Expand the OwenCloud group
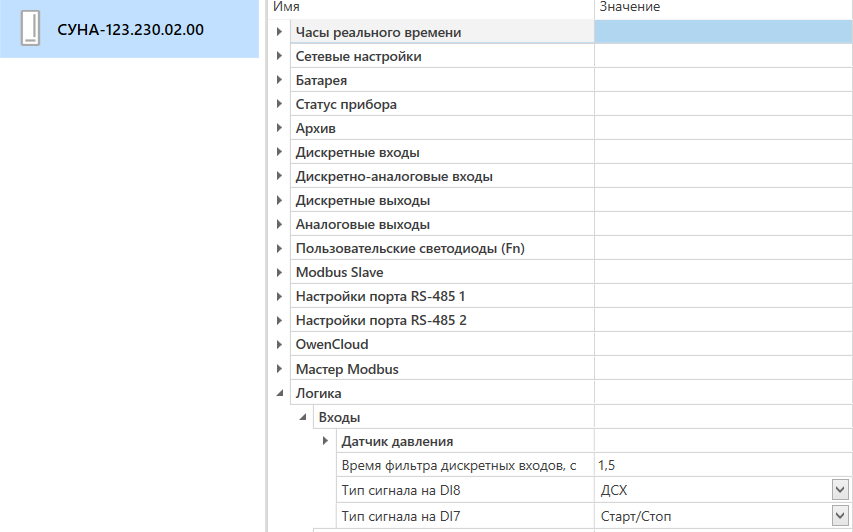 pos(279,344)
